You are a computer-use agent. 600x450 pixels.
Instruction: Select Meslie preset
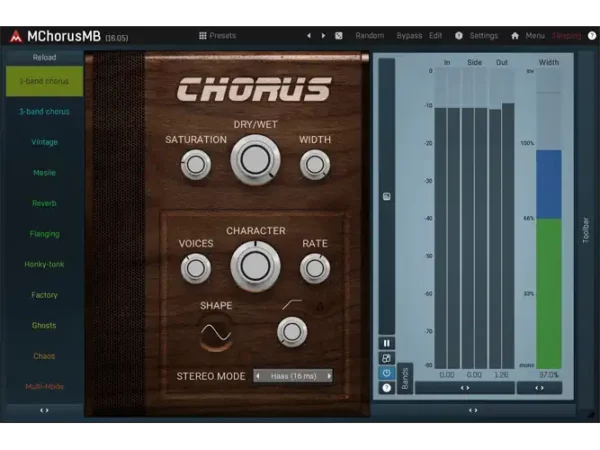click(x=44, y=173)
